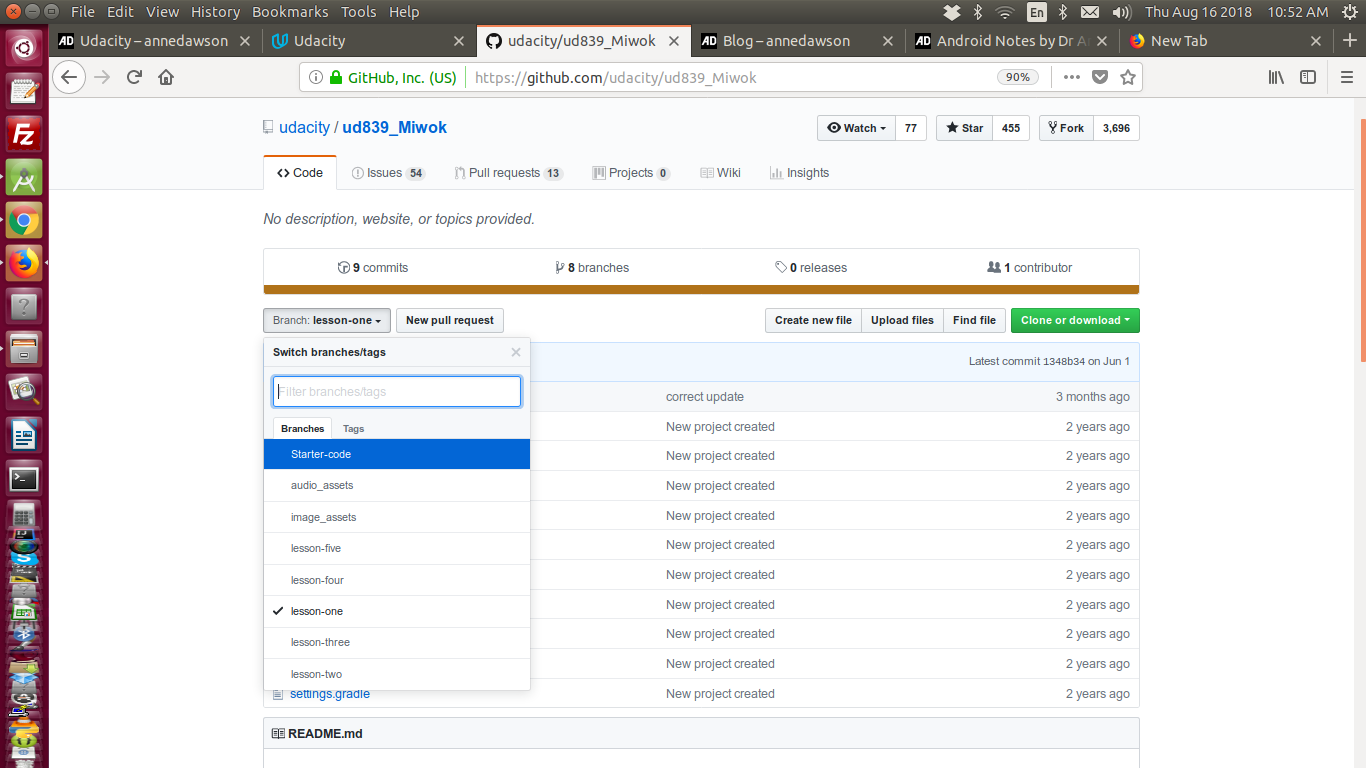Select the Branches tab in popup

[x=302, y=428]
